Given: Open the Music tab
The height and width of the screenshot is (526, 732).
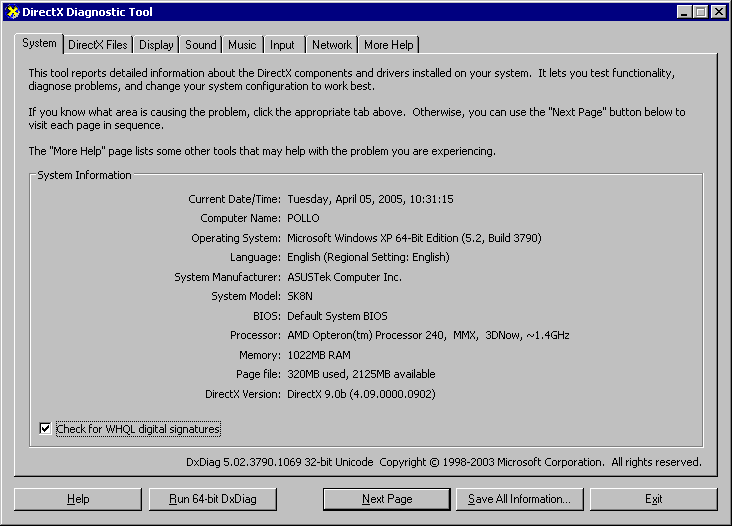Looking at the screenshot, I should coord(242,45).
